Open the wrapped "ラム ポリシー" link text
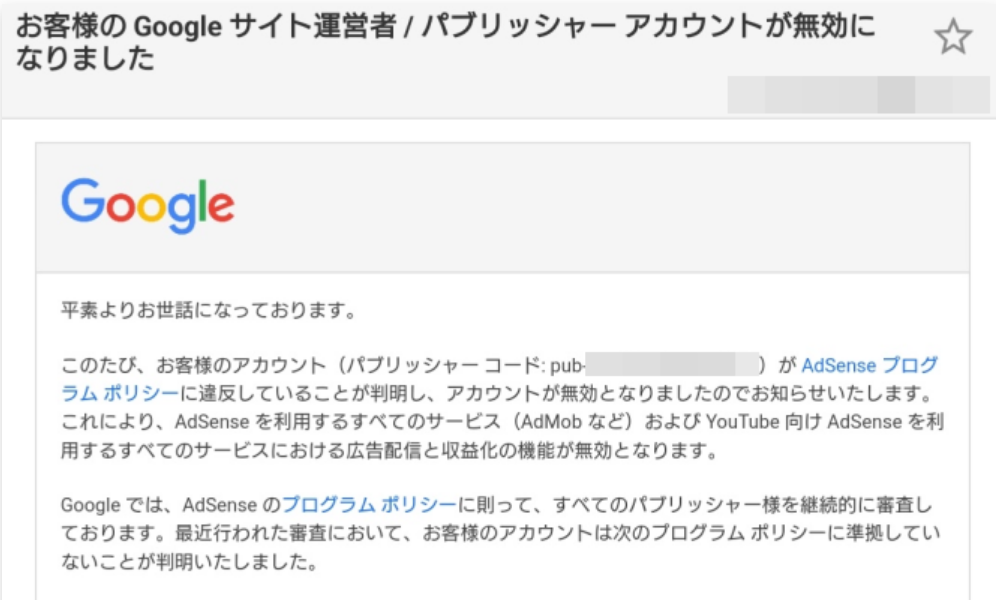996x600 pixels. (120, 394)
